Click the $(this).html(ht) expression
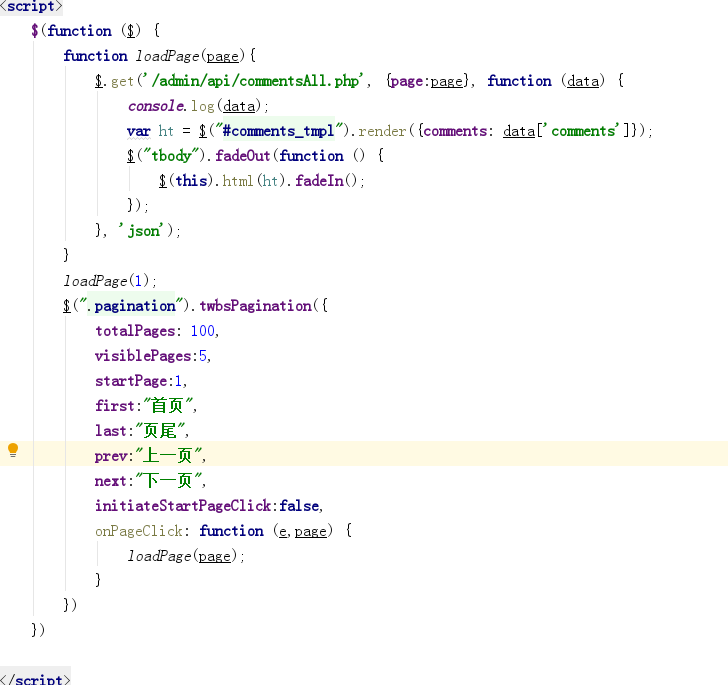This screenshot has height=685, width=728. [x=222, y=180]
